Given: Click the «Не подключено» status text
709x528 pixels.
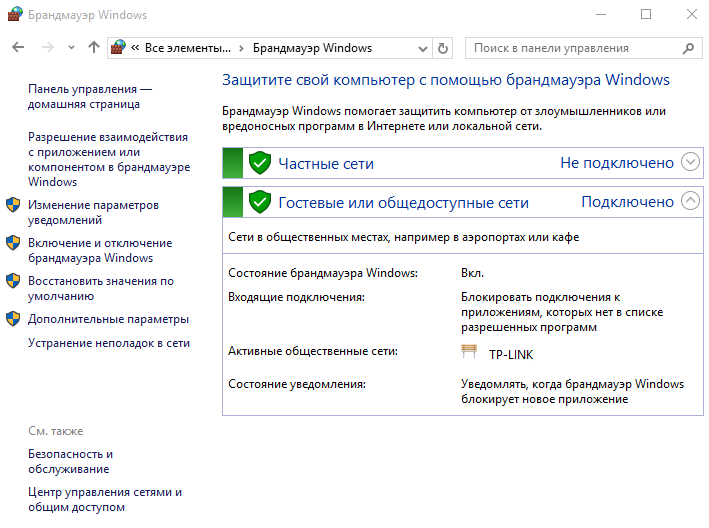Looking at the screenshot, I should tap(617, 163).
